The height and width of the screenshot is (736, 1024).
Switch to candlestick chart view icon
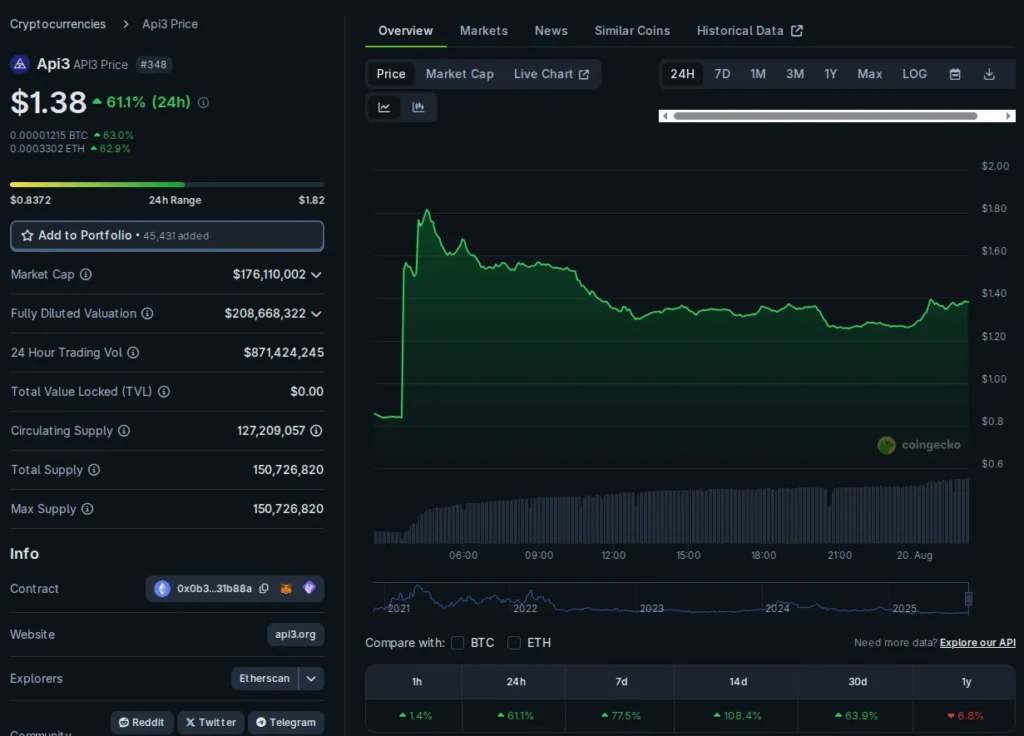[x=418, y=107]
